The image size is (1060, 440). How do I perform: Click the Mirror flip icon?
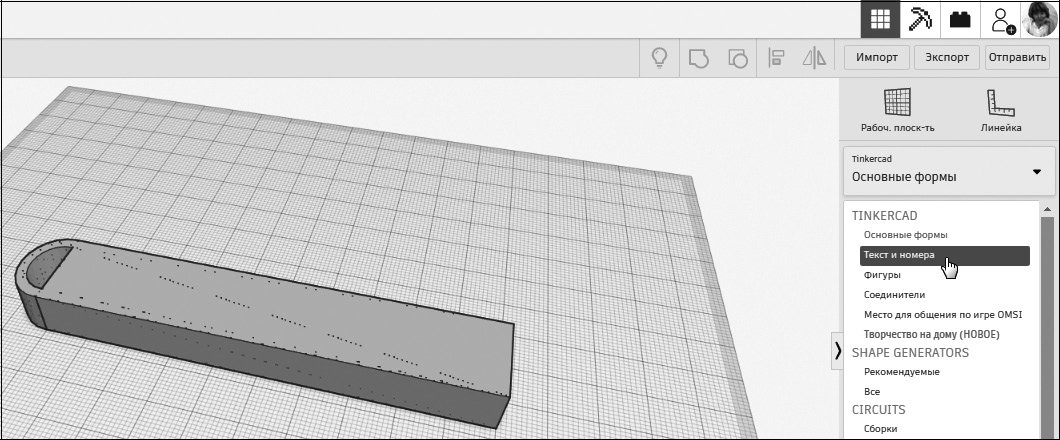point(815,58)
